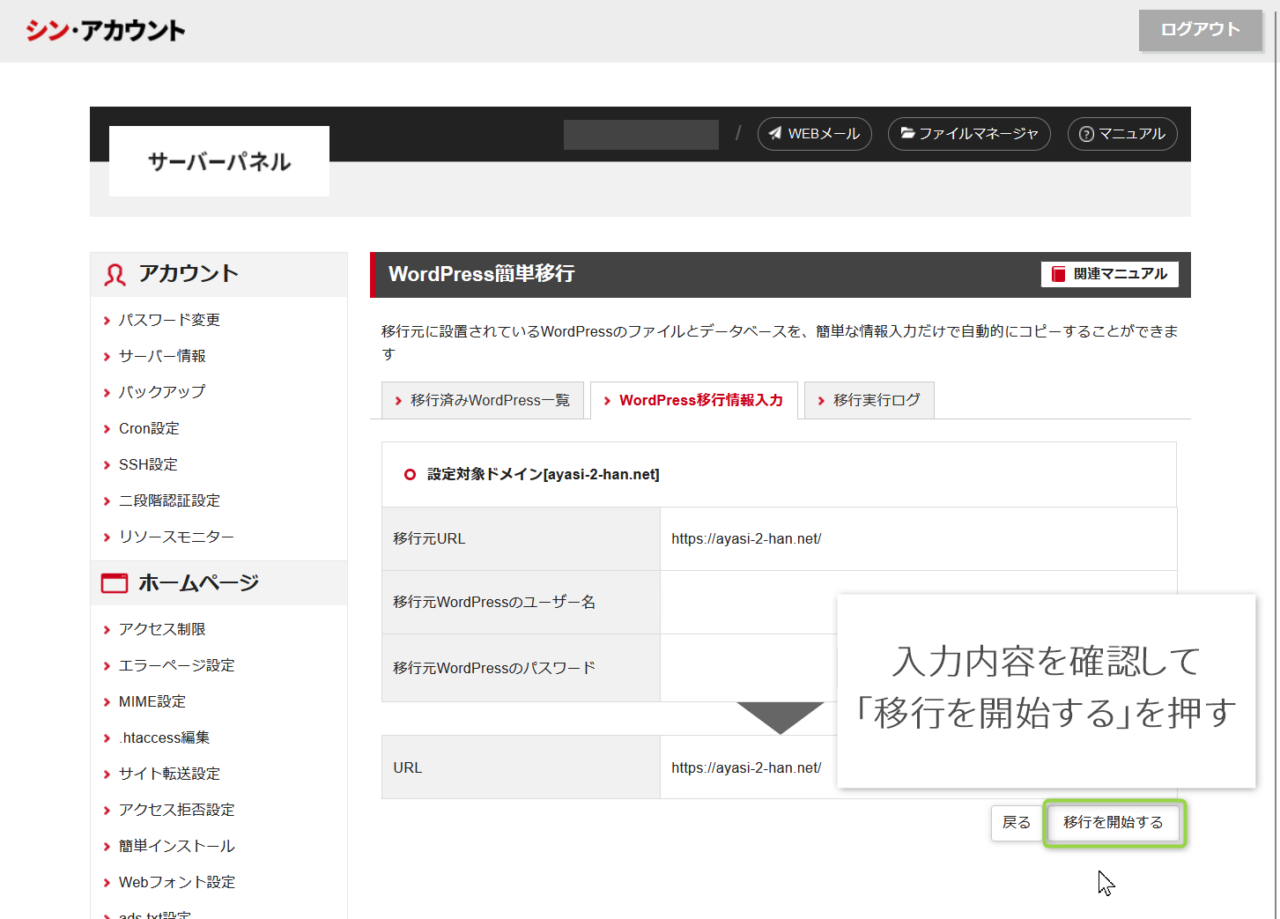Open サイト転送設定 in sidebar

[169, 773]
